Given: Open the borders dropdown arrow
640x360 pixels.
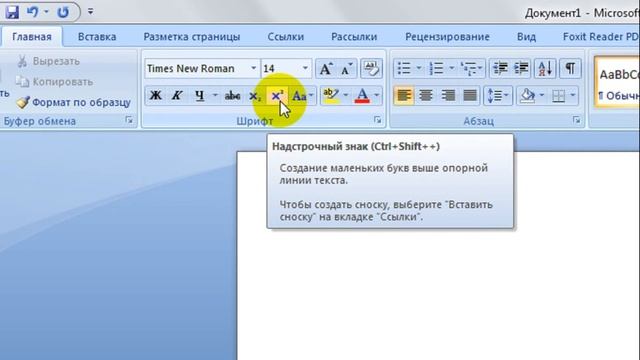Looking at the screenshot, I should 573,96.
